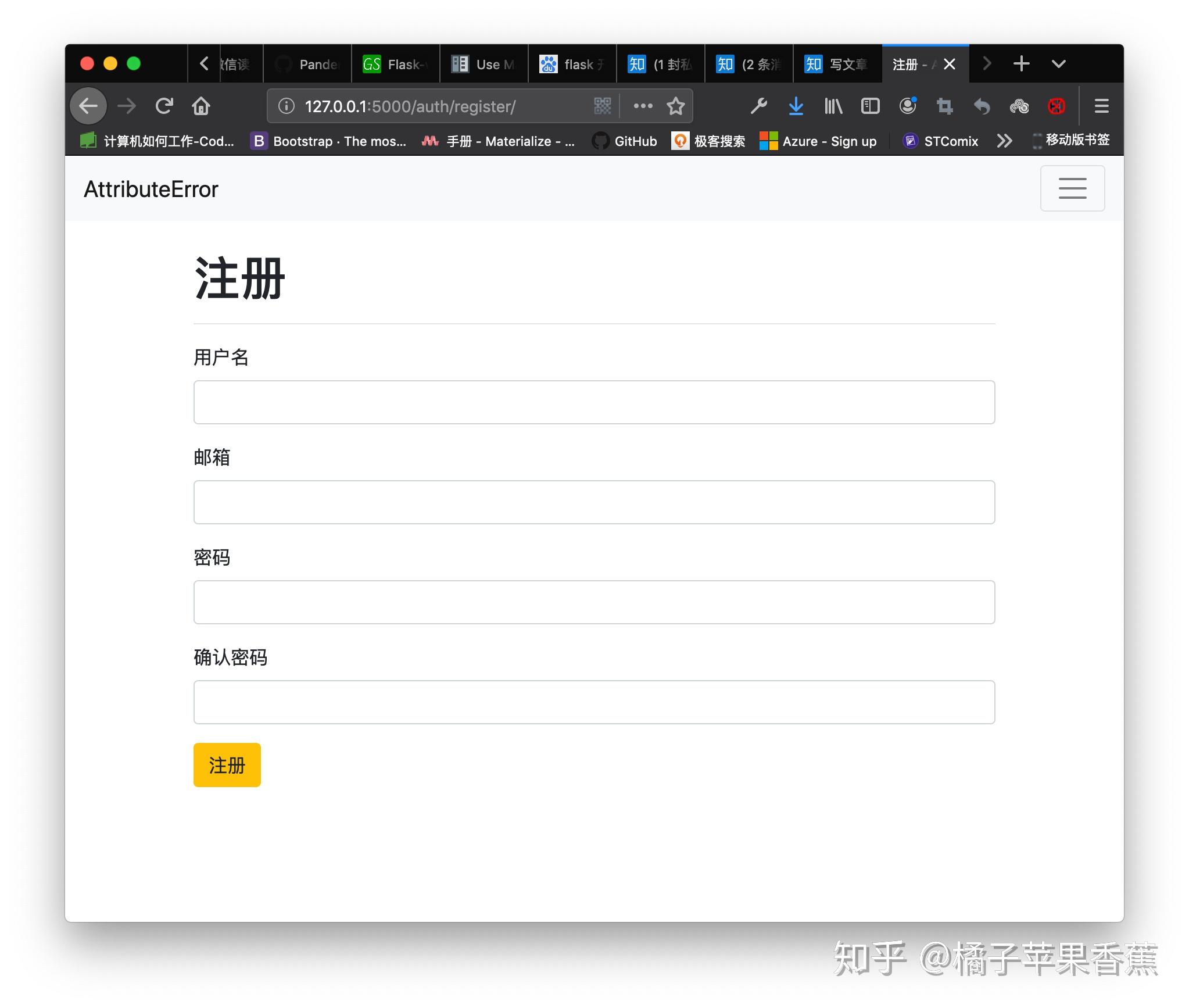Bookmark this page with the star icon
The image size is (1189, 1008).
[675, 106]
